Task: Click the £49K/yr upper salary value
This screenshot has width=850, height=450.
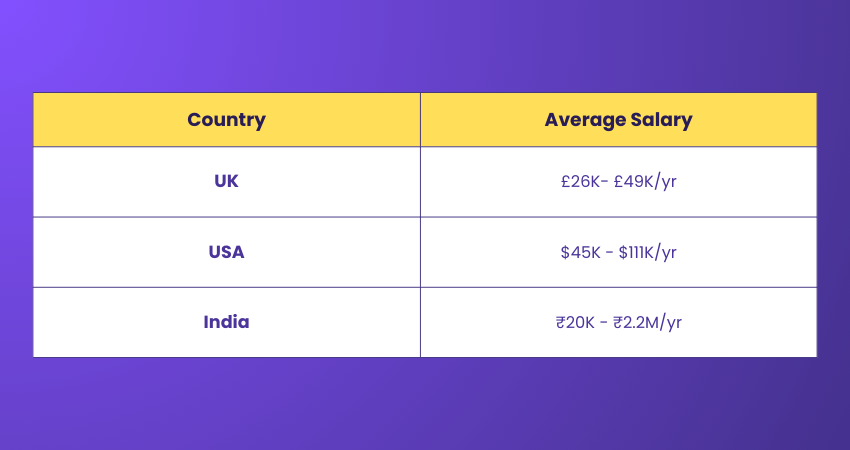Action: click(x=645, y=182)
